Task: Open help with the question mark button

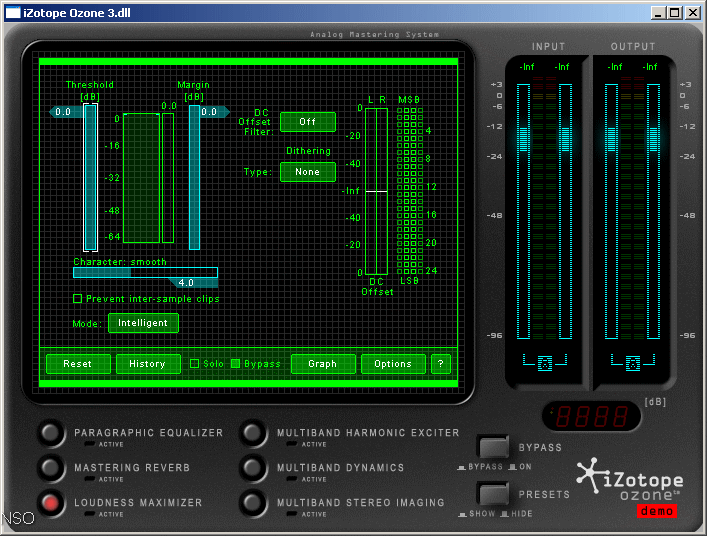Action: [x=441, y=364]
